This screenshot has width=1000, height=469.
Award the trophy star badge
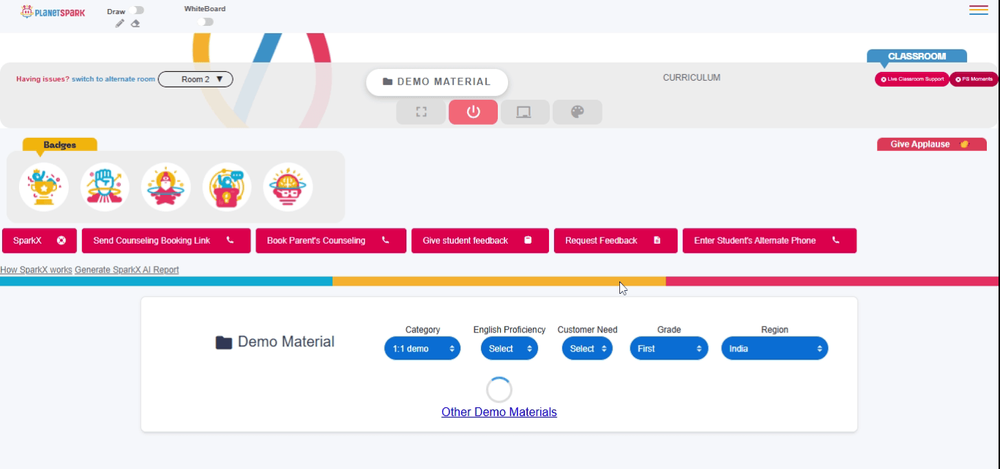point(43,186)
